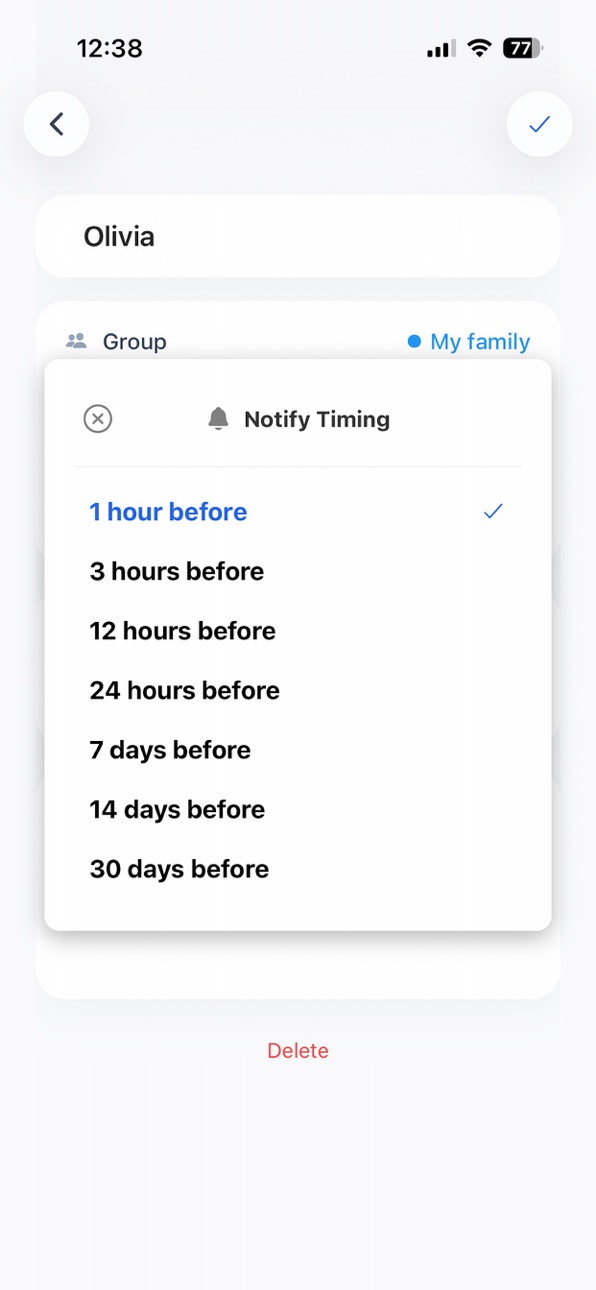Tap the Wi-Fi icon in status bar

pyautogui.click(x=480, y=48)
